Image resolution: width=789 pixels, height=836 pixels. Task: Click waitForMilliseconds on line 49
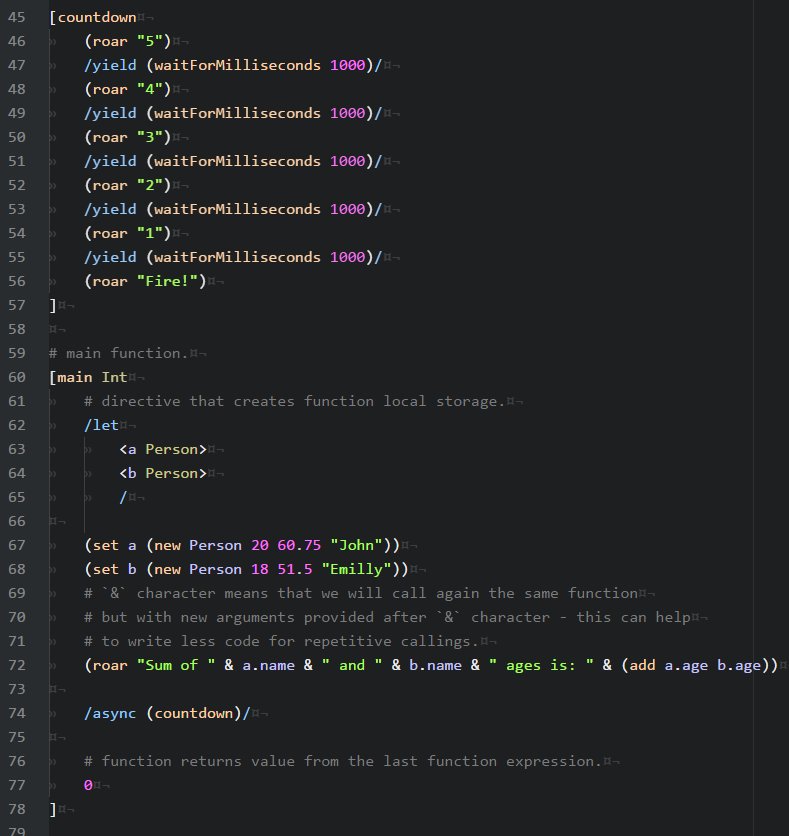238,113
